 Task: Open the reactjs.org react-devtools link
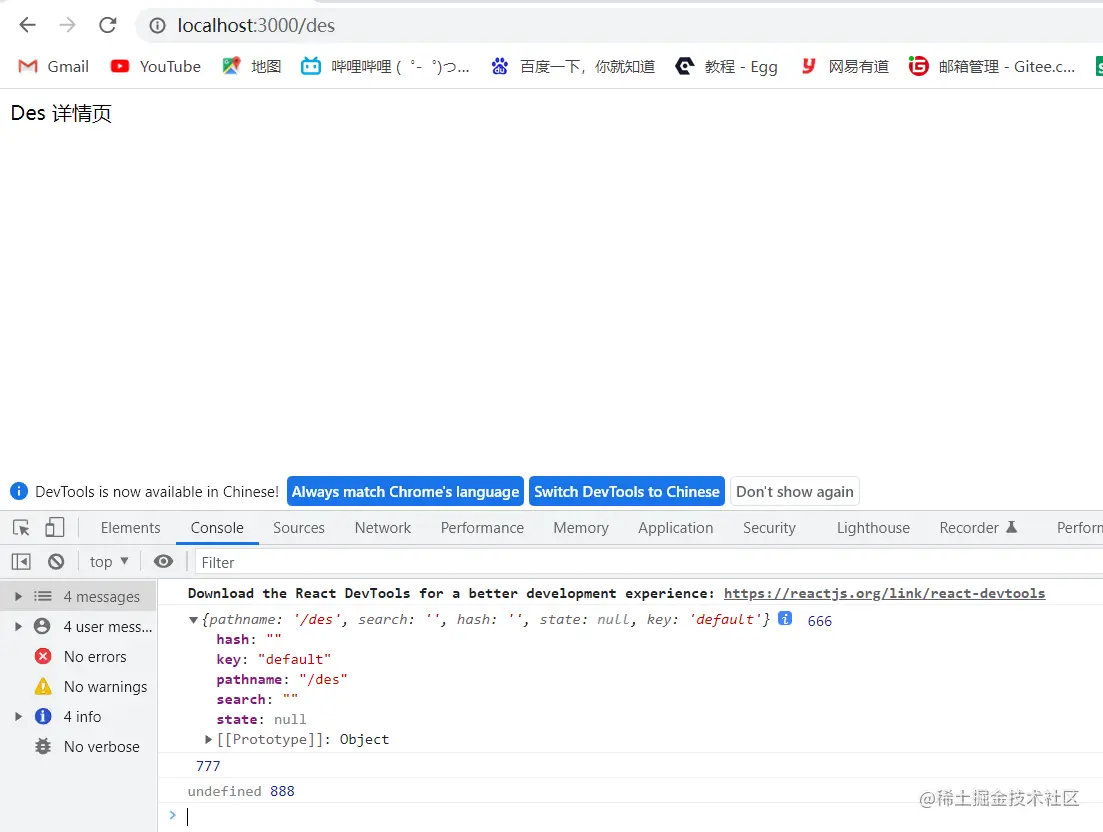(884, 593)
